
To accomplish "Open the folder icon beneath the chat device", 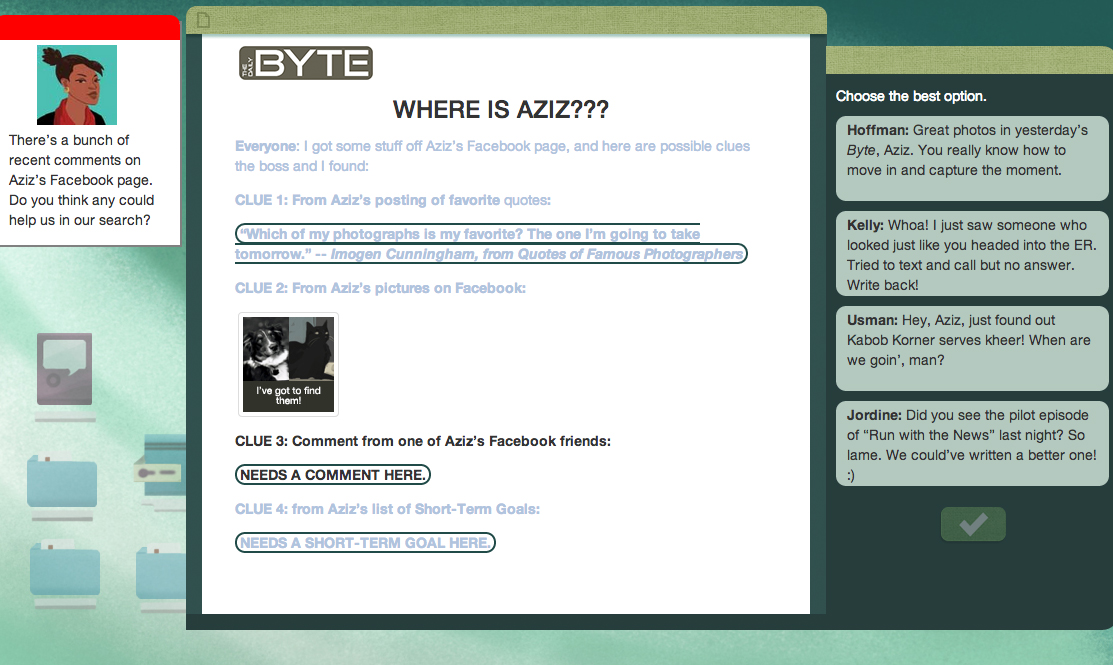I will (62, 481).
